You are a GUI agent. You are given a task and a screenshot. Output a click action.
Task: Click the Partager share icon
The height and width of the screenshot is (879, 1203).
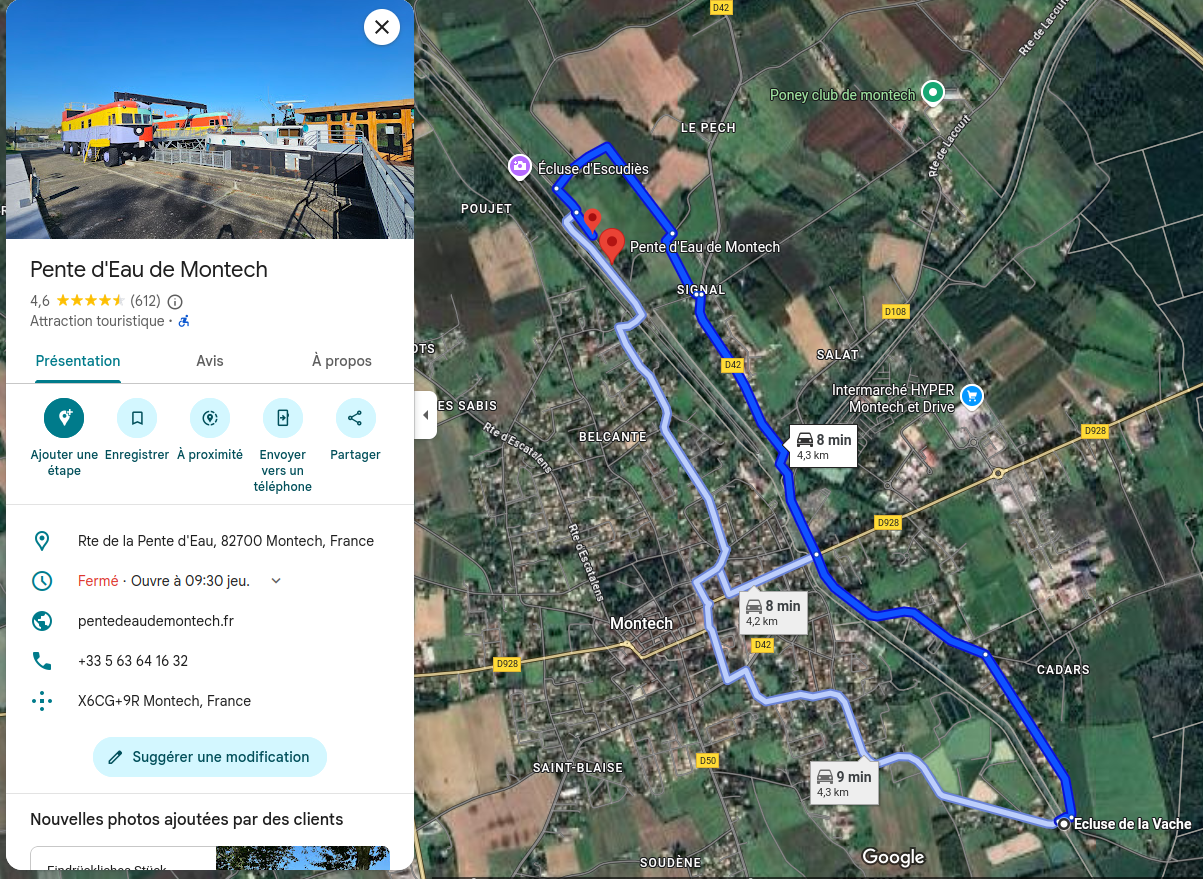pyautogui.click(x=355, y=418)
